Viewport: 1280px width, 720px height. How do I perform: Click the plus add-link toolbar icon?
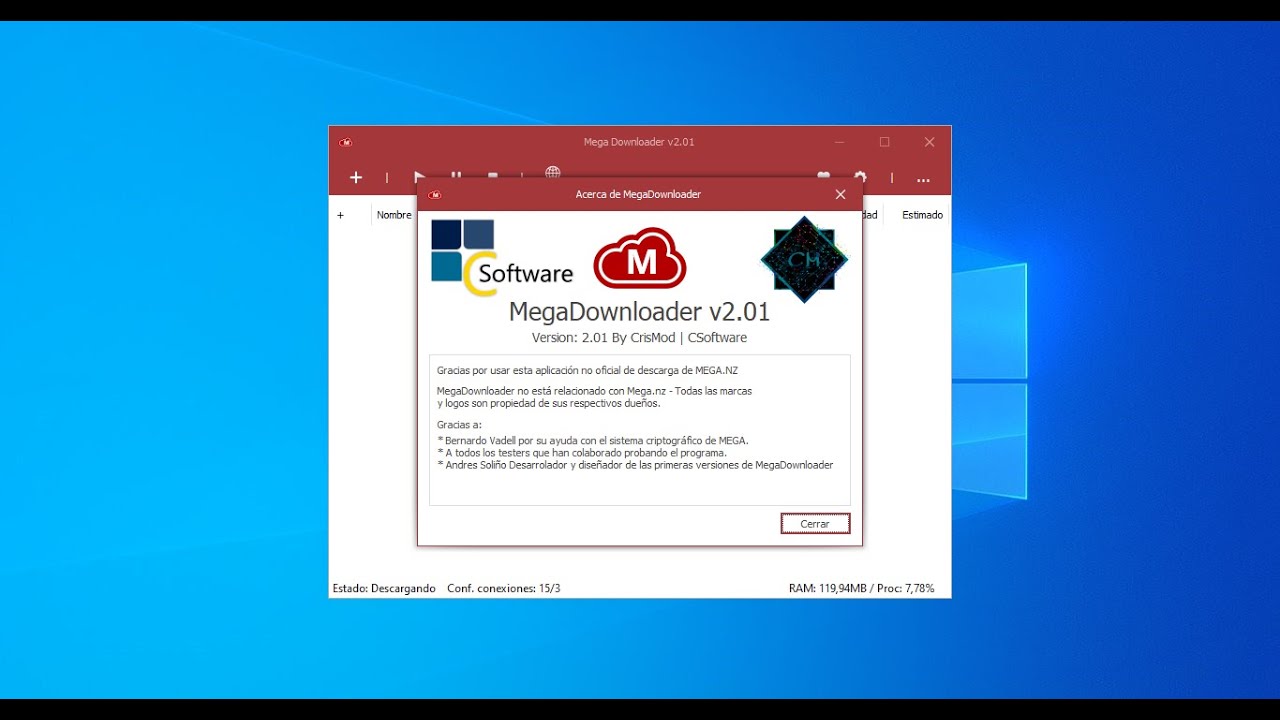(x=355, y=177)
